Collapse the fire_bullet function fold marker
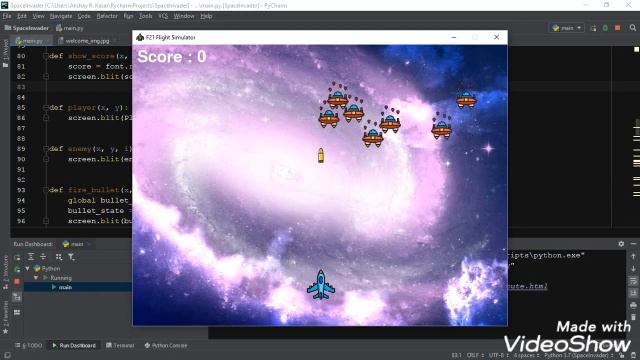The width and height of the screenshot is (640, 360). coord(46,190)
